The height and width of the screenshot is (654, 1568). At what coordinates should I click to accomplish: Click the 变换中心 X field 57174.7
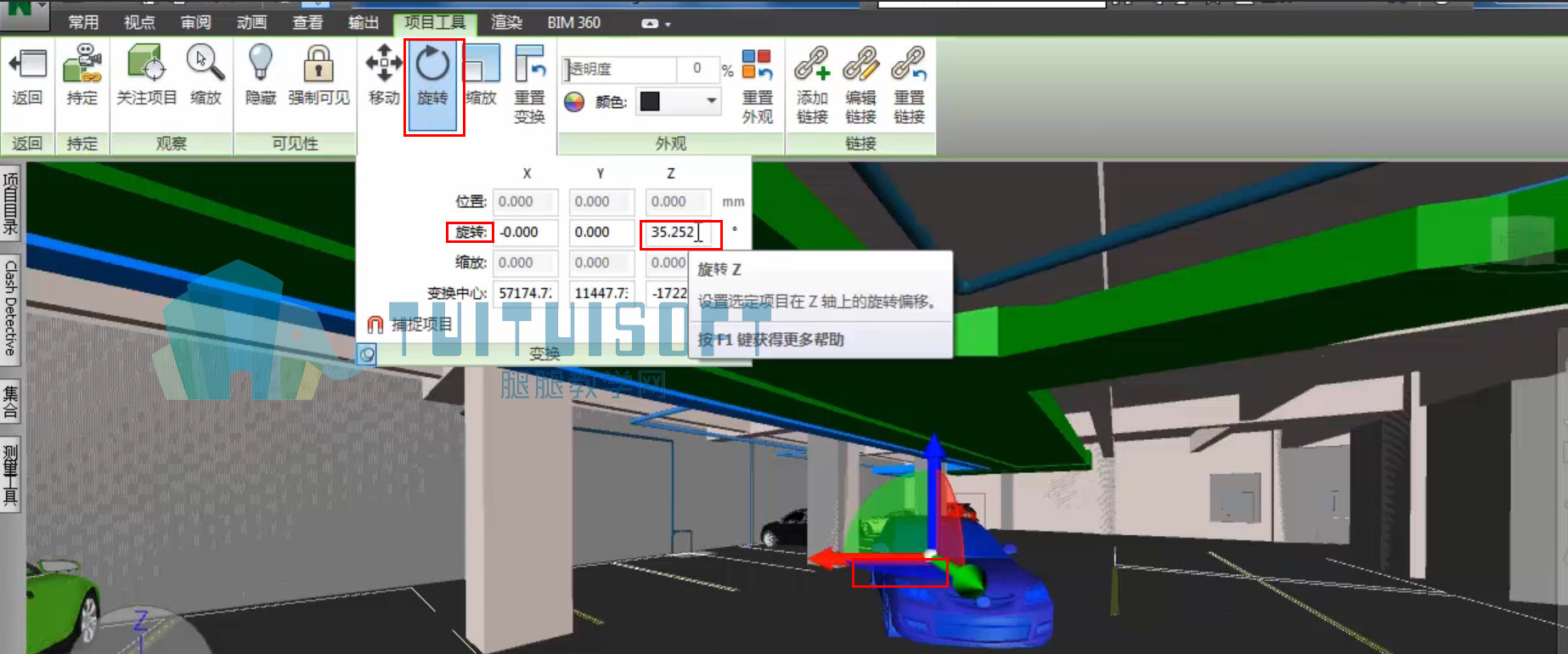[x=525, y=293]
